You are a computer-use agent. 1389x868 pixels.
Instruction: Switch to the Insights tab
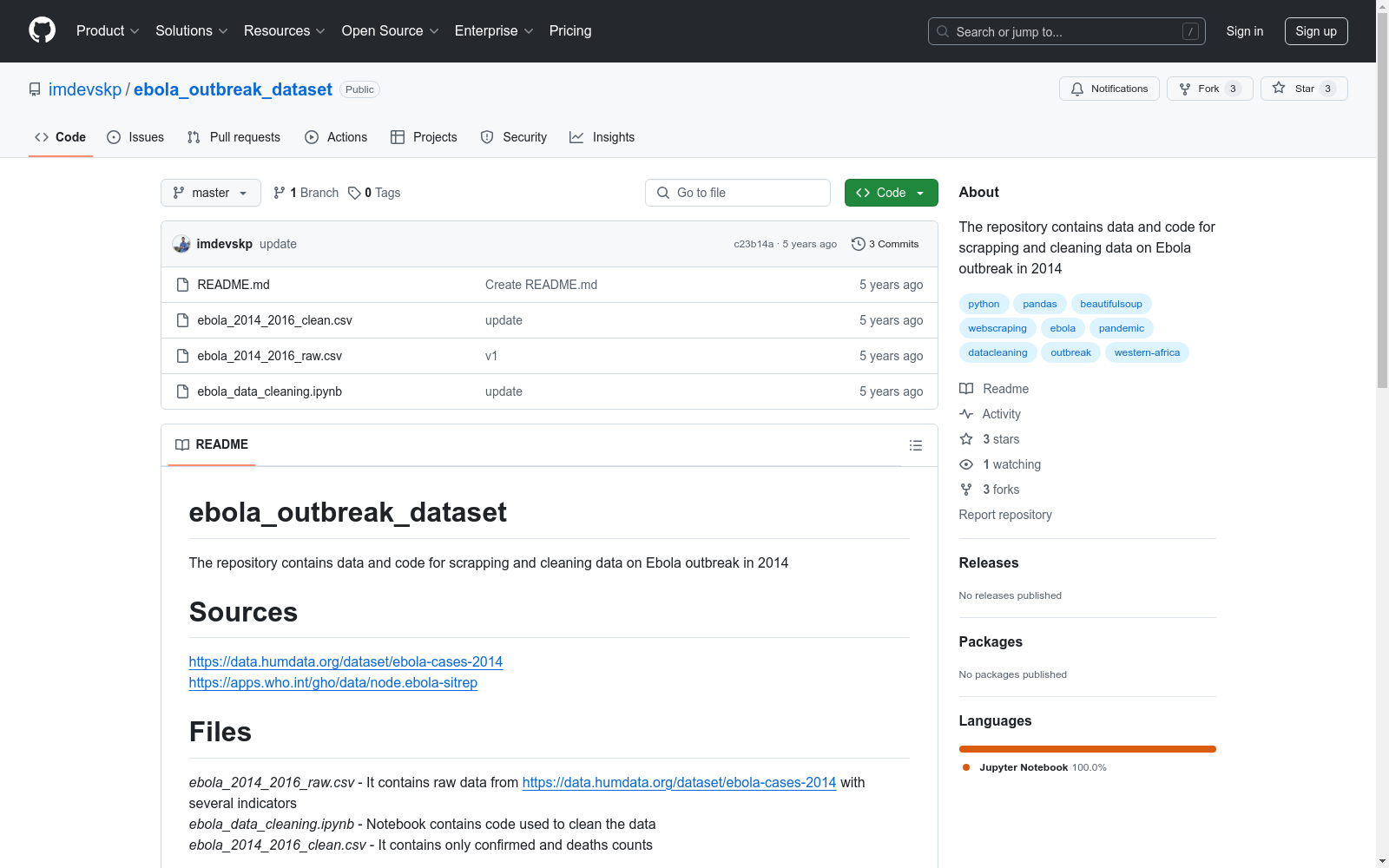[x=602, y=137]
